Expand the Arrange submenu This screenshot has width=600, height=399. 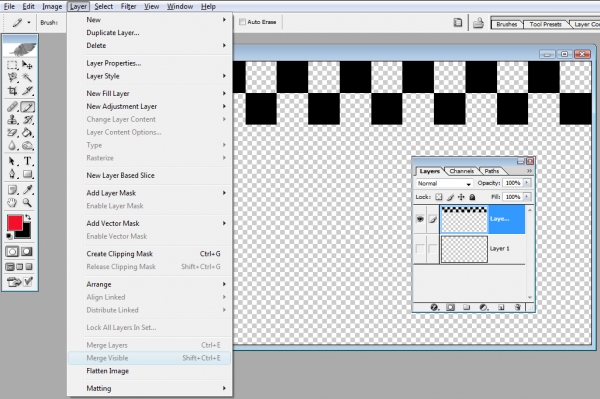pyautogui.click(x=150, y=284)
